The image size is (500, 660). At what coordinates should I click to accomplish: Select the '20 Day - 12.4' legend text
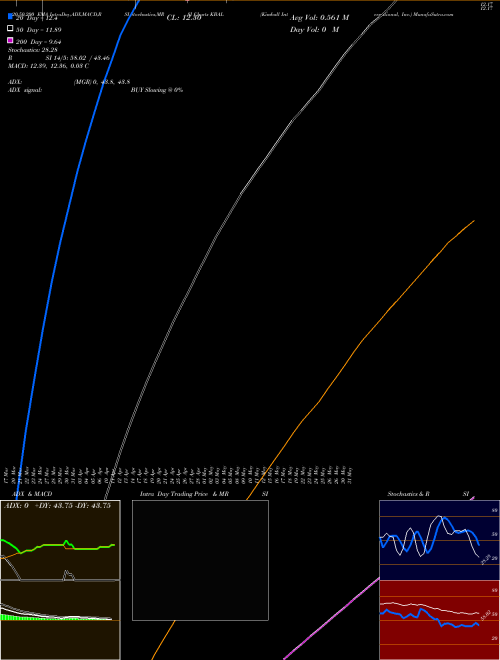tap(36, 18)
